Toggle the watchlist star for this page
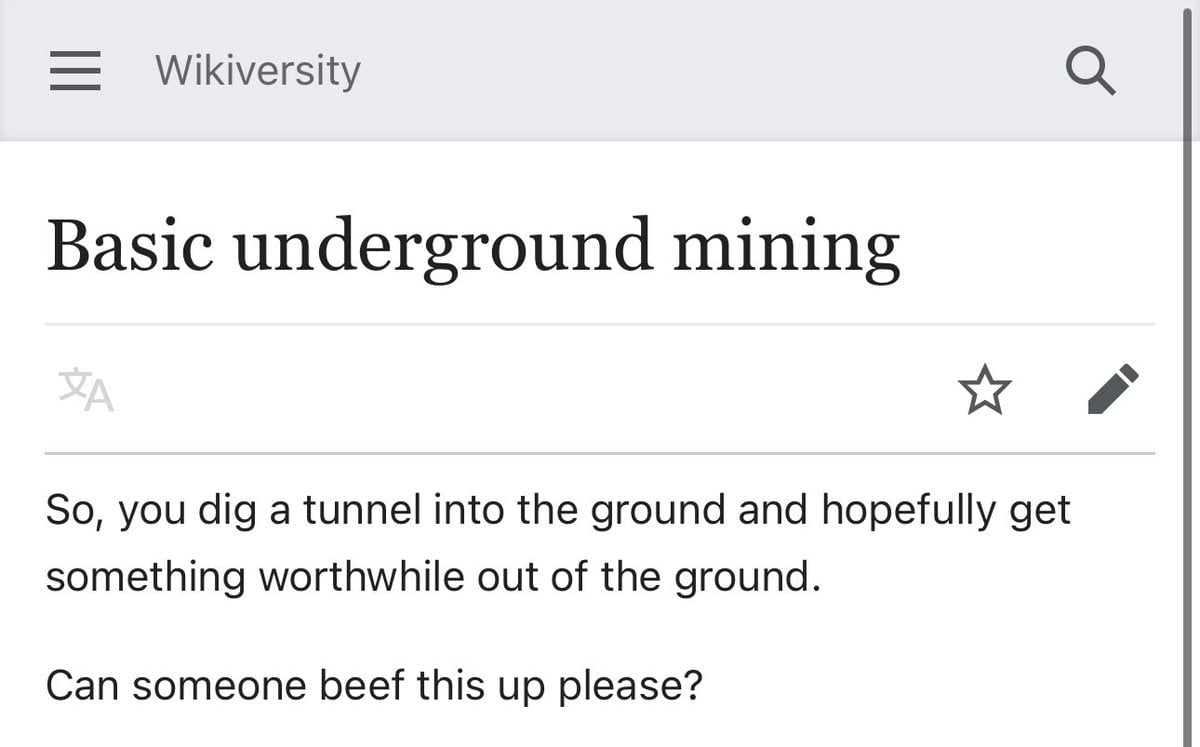 (985, 389)
